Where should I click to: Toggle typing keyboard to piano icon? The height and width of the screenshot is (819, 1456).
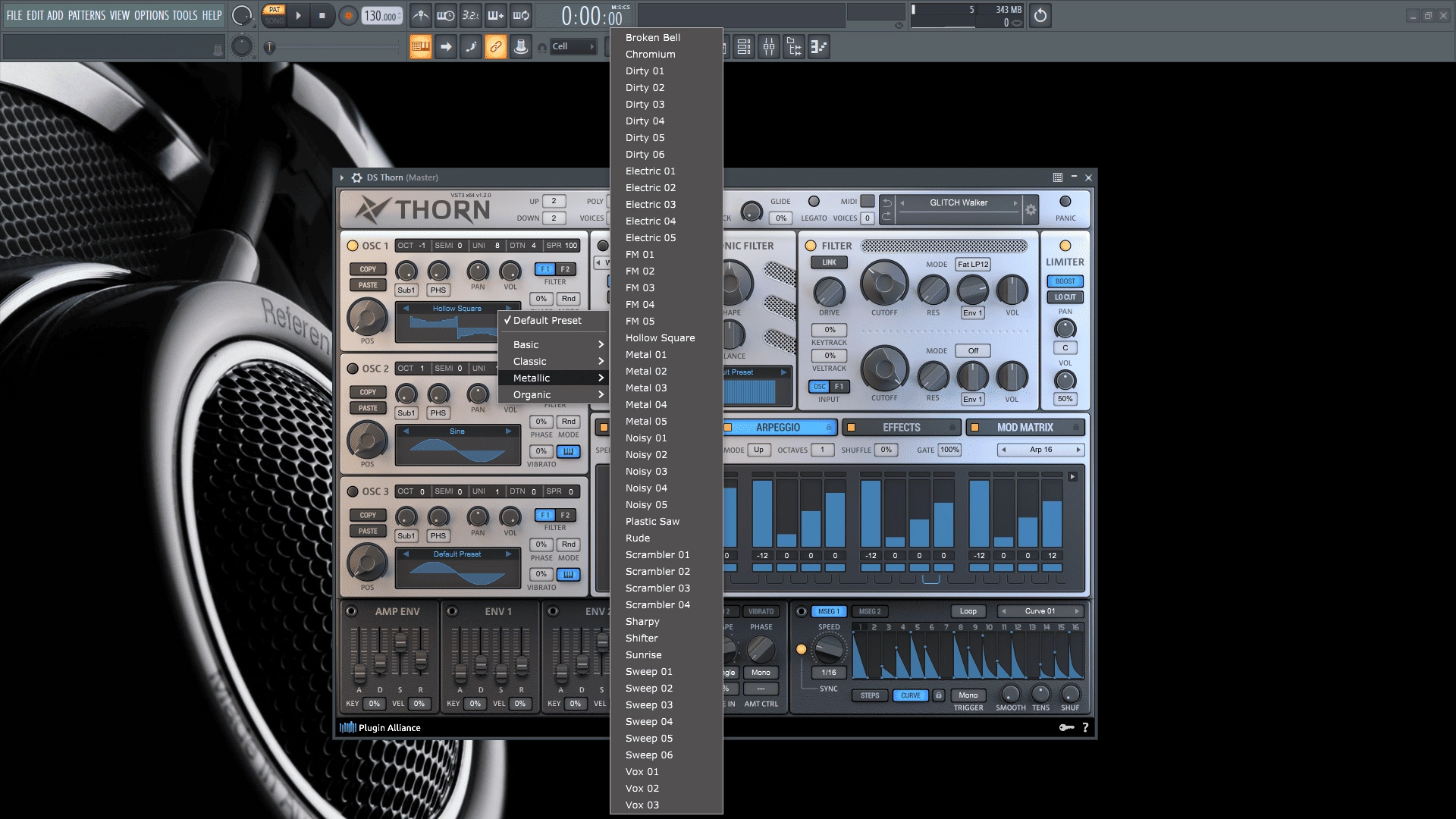421,47
